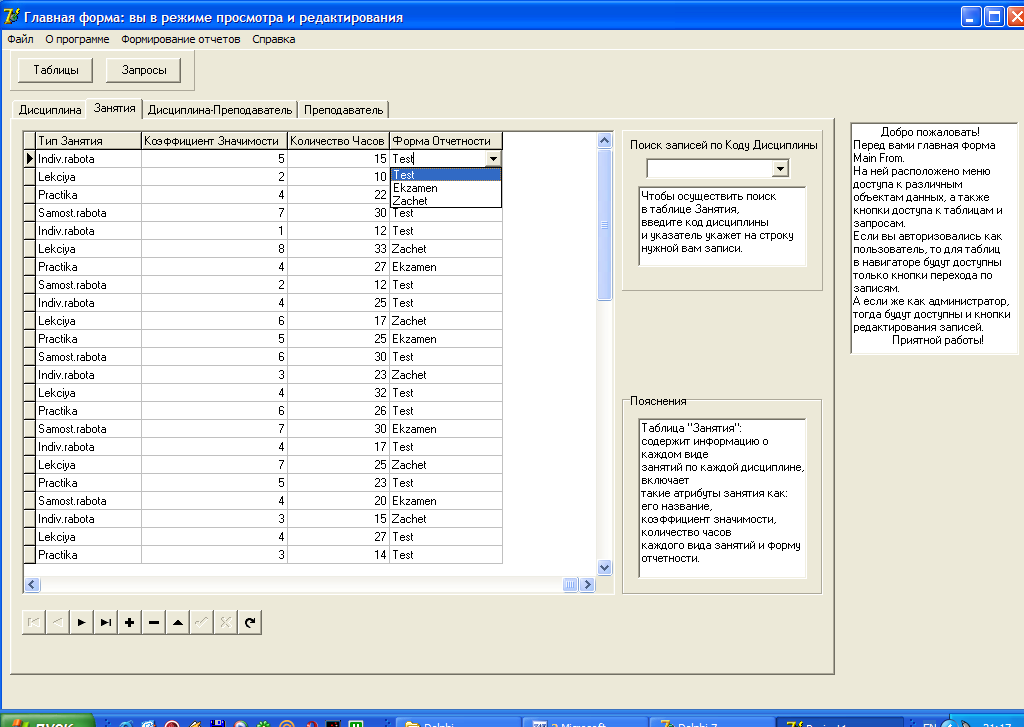Click the Запросы button
Image resolution: width=1024 pixels, height=727 pixels.
pos(144,70)
